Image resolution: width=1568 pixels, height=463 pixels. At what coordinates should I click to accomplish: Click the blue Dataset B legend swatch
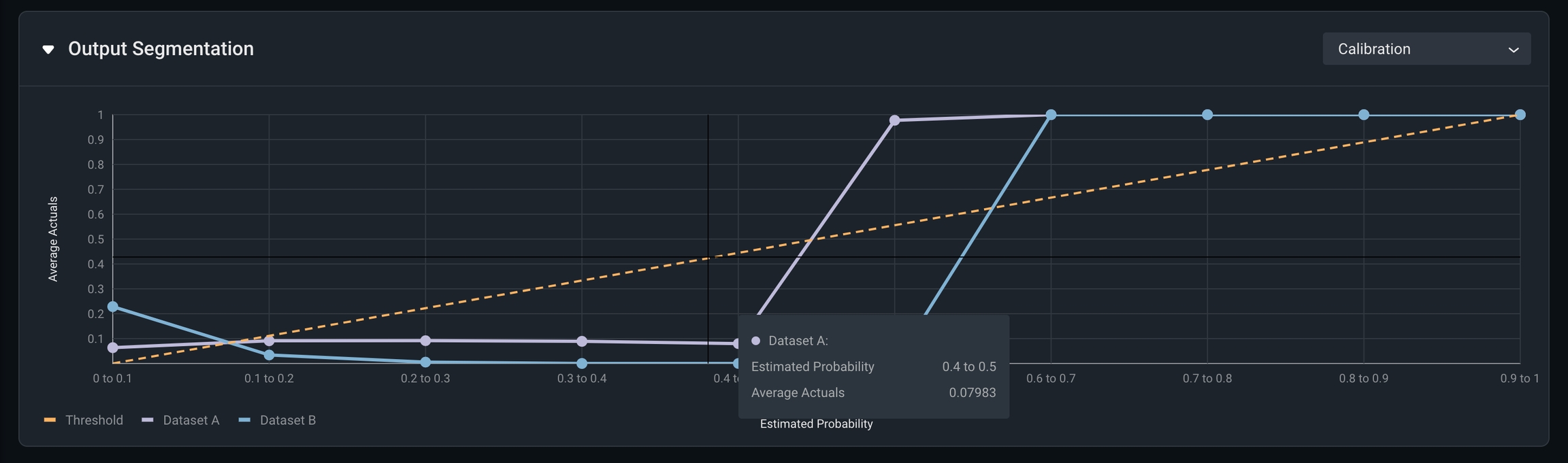pyautogui.click(x=244, y=420)
